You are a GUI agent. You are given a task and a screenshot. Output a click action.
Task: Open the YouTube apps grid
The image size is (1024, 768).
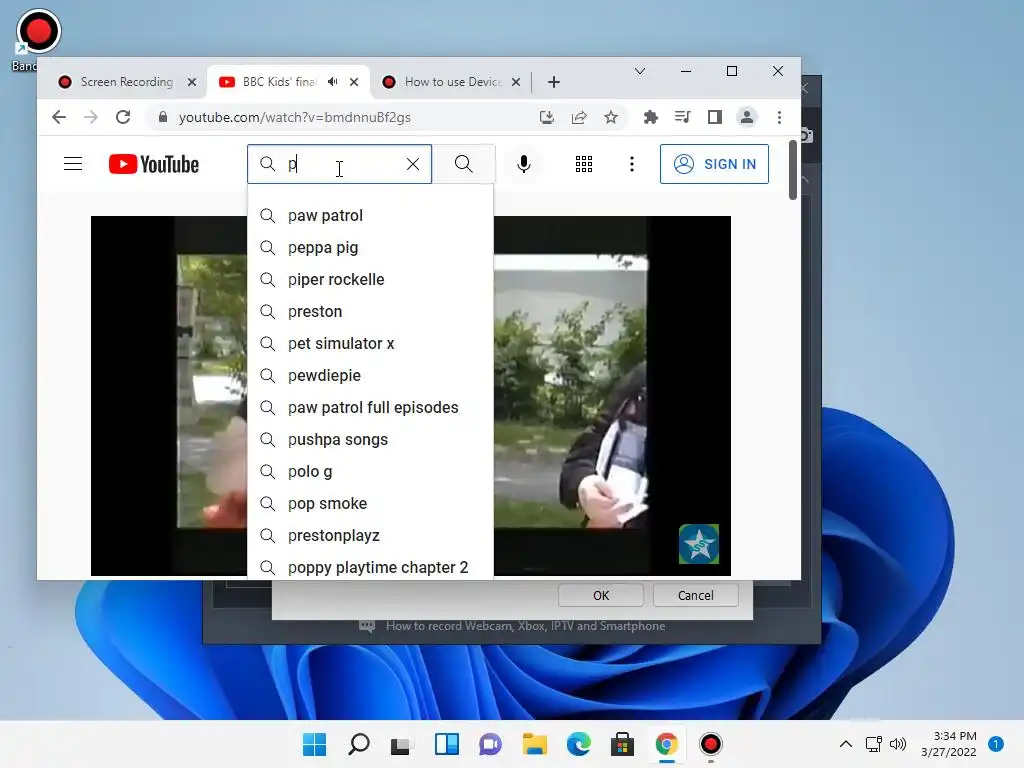tap(584, 164)
